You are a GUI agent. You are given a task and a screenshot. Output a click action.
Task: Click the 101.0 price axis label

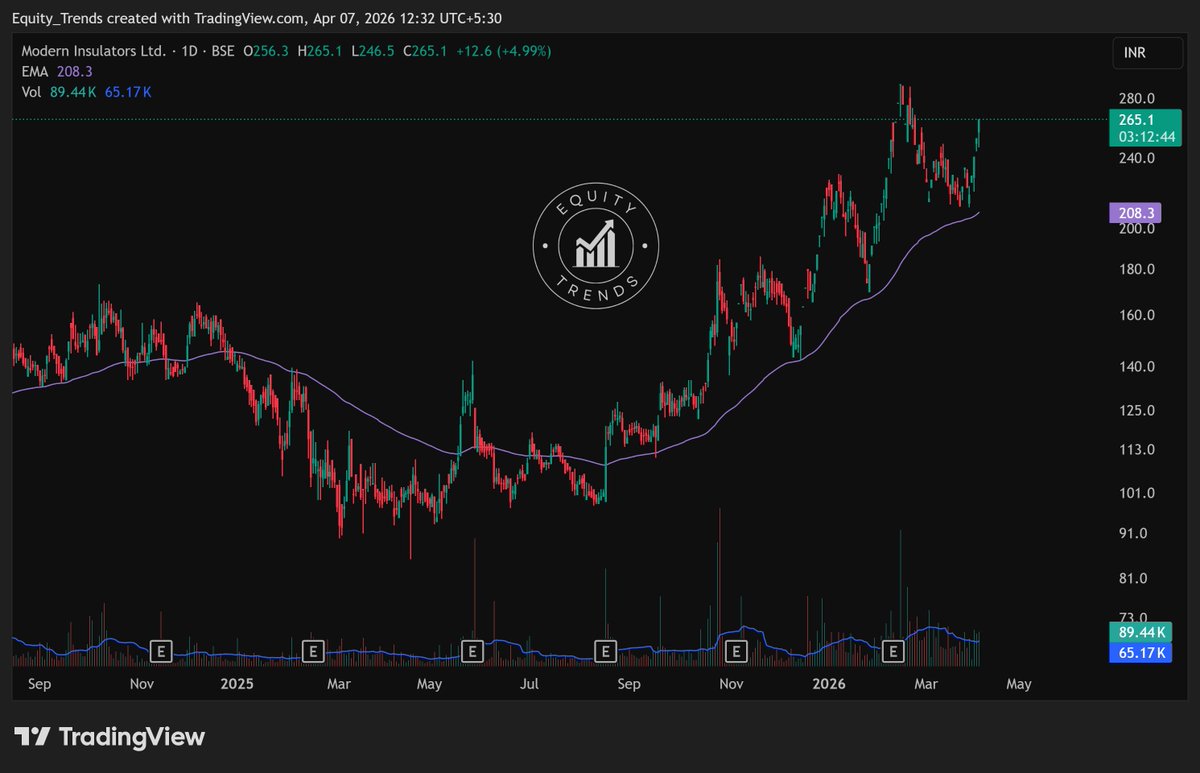(1137, 492)
